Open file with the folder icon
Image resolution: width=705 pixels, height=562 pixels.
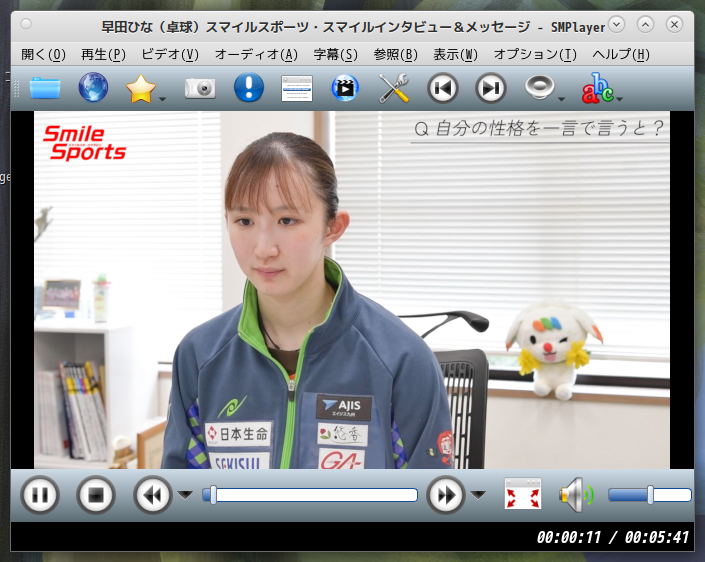coord(45,88)
